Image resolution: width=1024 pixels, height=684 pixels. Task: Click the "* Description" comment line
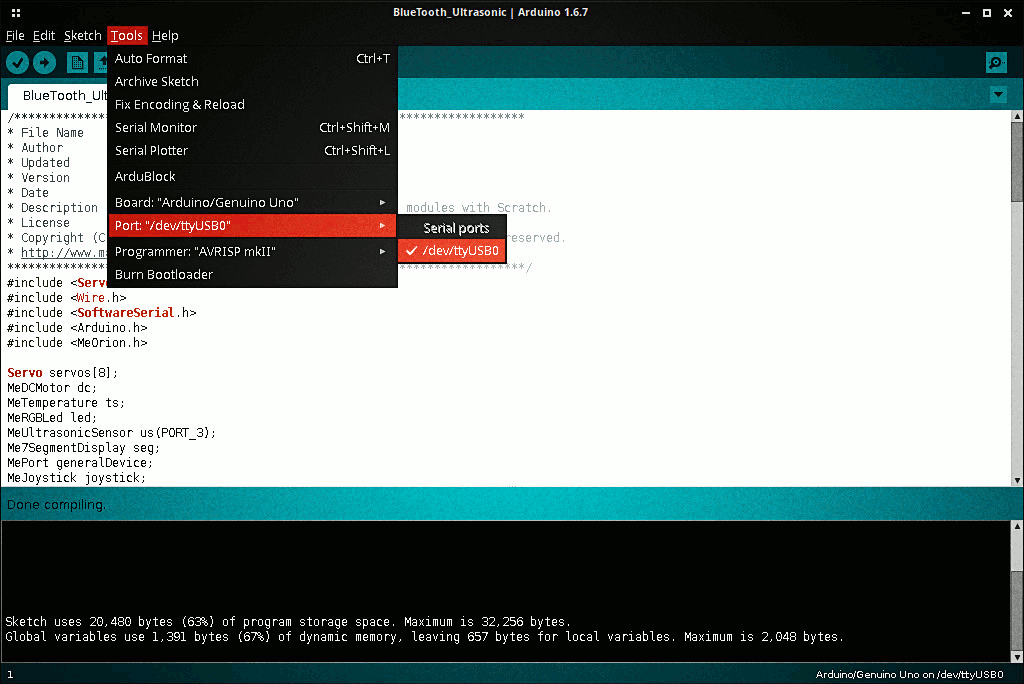coord(52,208)
